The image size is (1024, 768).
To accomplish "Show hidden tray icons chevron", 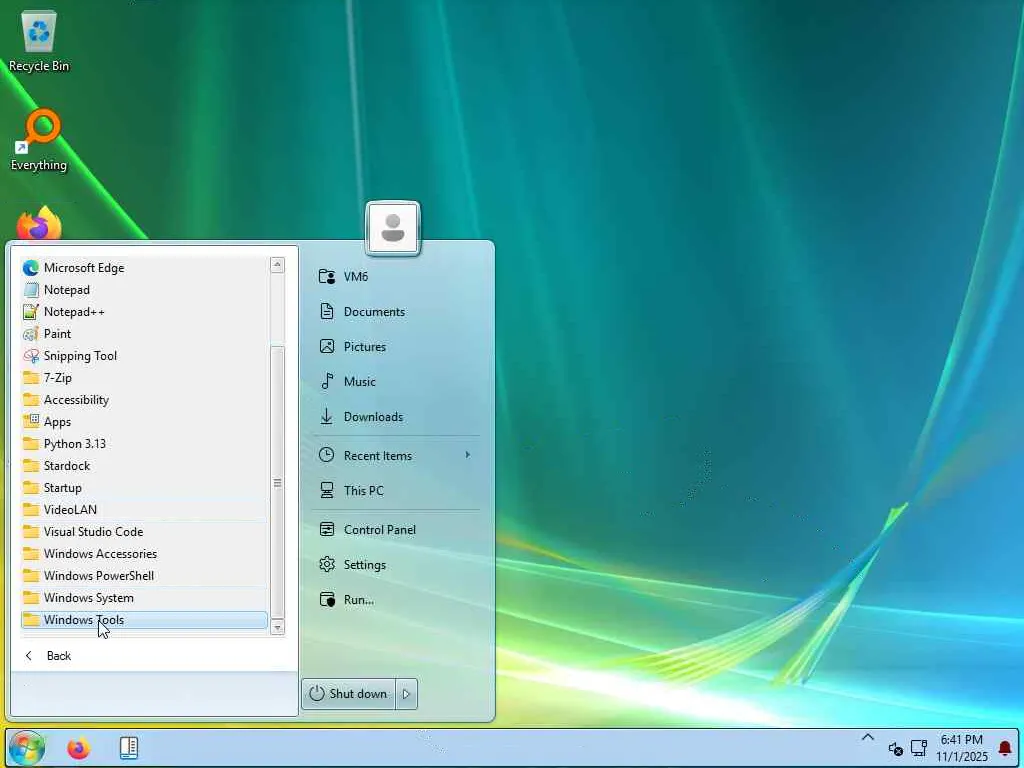I will tap(867, 737).
